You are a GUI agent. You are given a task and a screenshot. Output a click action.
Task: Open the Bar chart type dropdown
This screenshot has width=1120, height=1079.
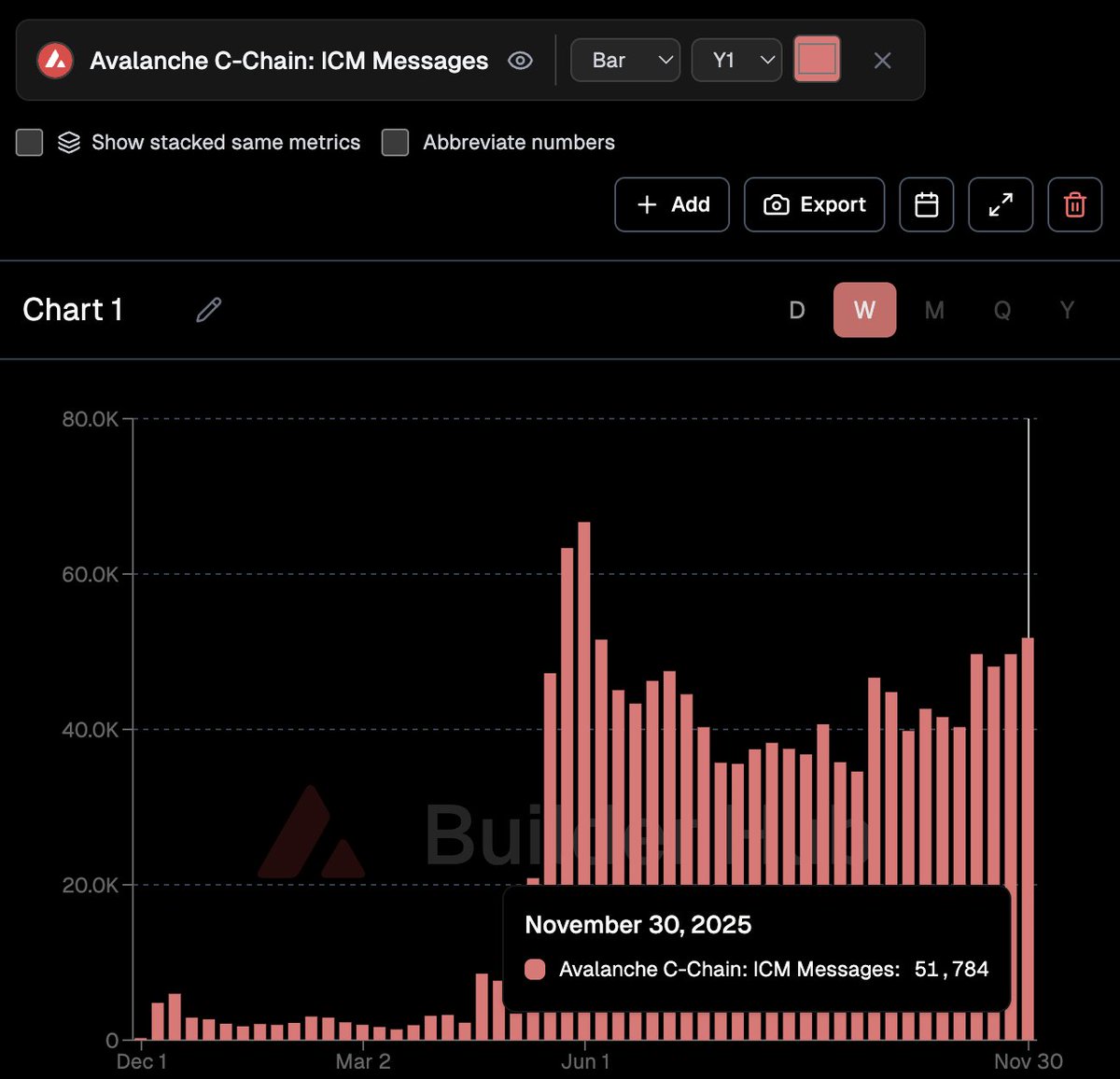tap(625, 61)
